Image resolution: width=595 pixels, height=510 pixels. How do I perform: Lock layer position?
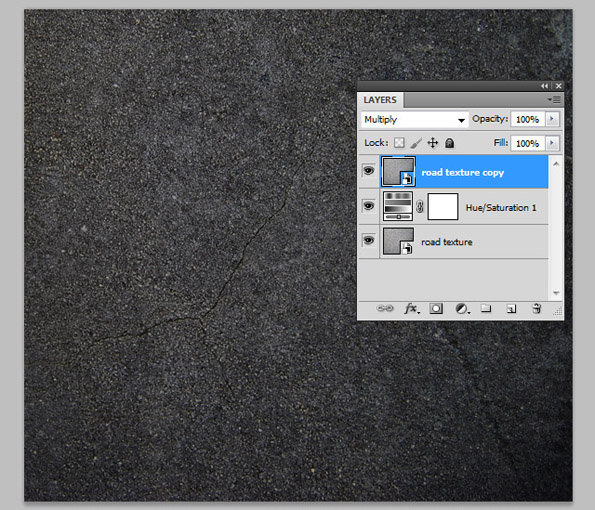(x=433, y=143)
